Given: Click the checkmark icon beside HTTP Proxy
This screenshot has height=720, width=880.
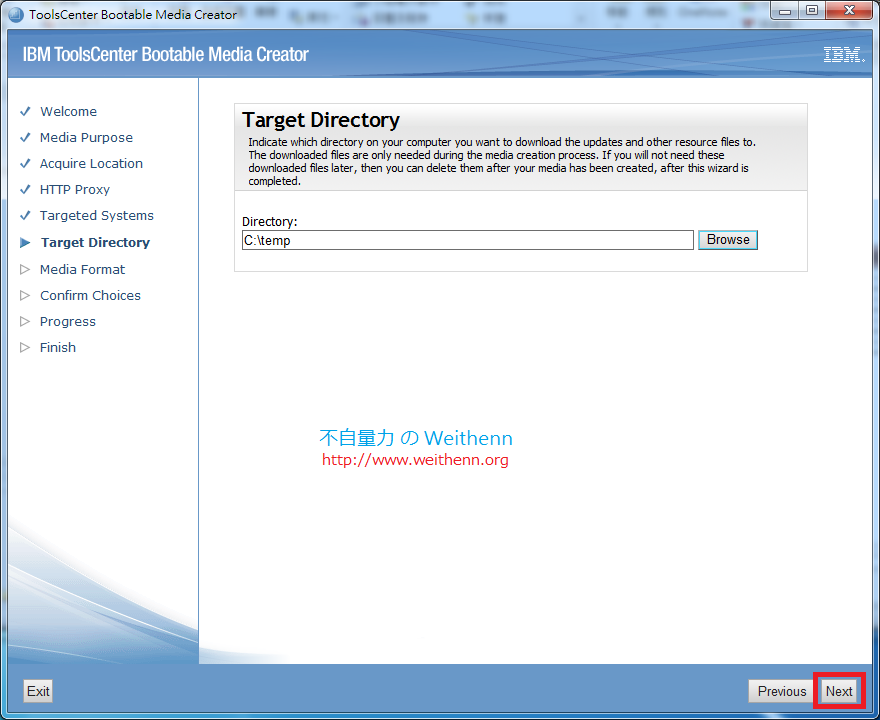Looking at the screenshot, I should 25,190.
